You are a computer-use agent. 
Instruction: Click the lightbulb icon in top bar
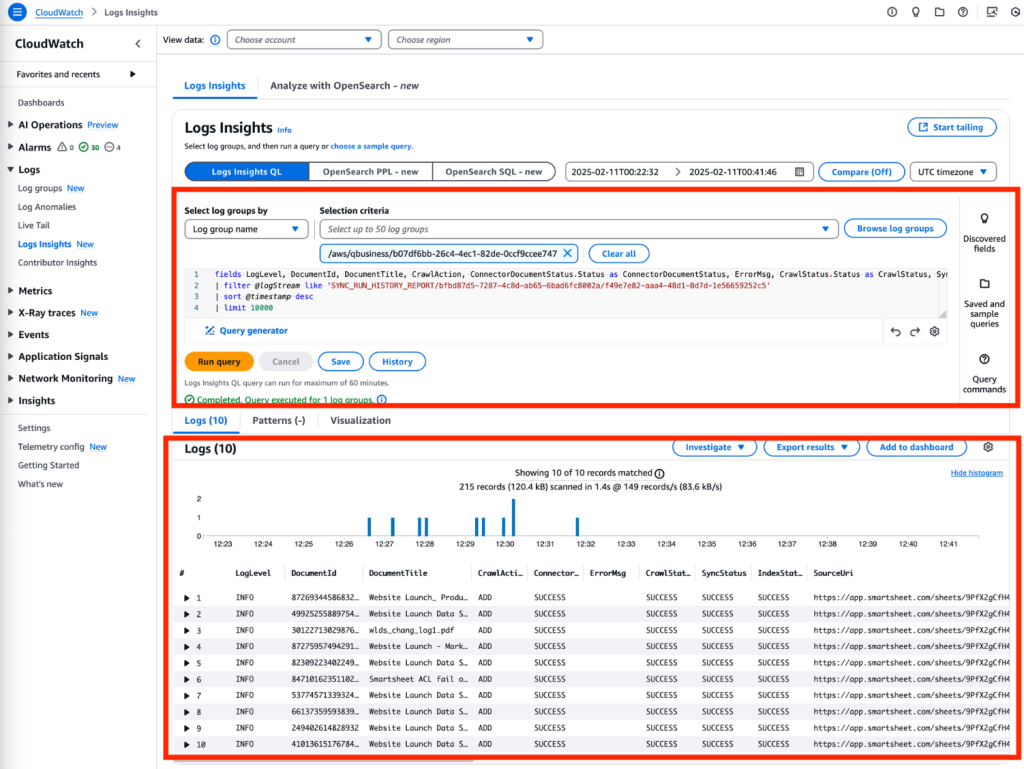coord(914,12)
